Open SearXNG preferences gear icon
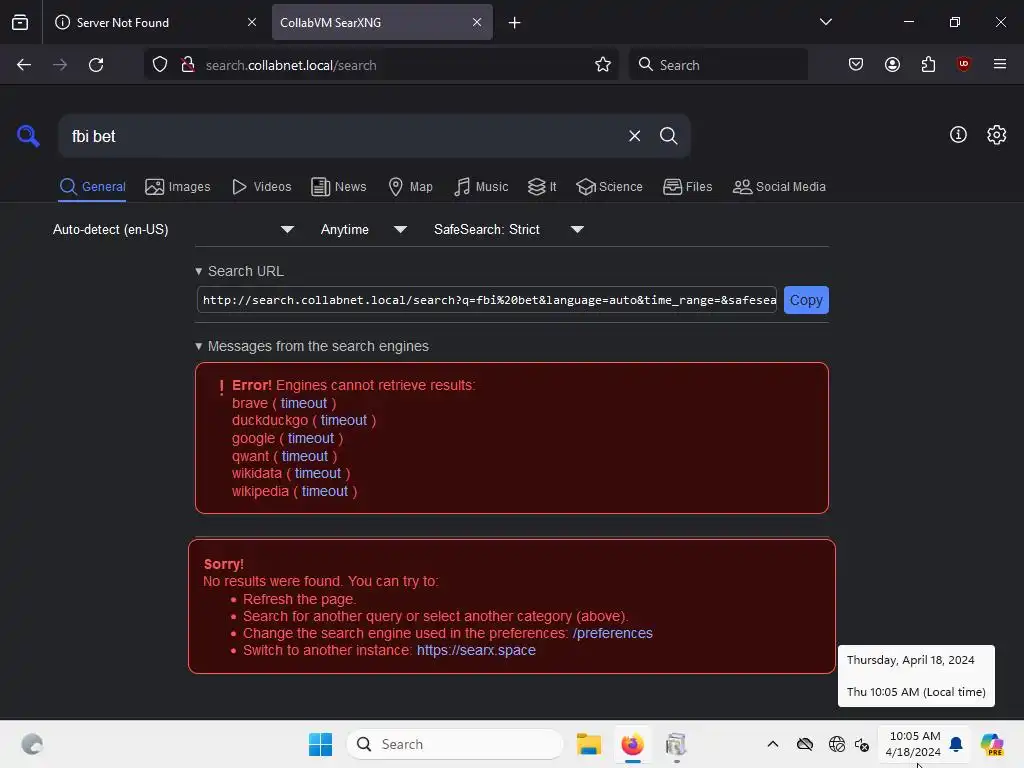This screenshot has height=768, width=1024. point(996,135)
